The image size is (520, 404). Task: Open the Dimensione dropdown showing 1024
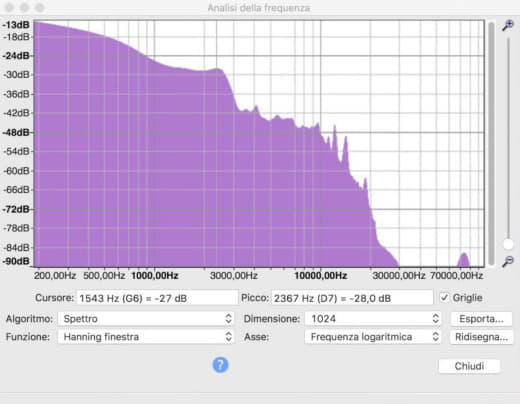click(x=373, y=319)
